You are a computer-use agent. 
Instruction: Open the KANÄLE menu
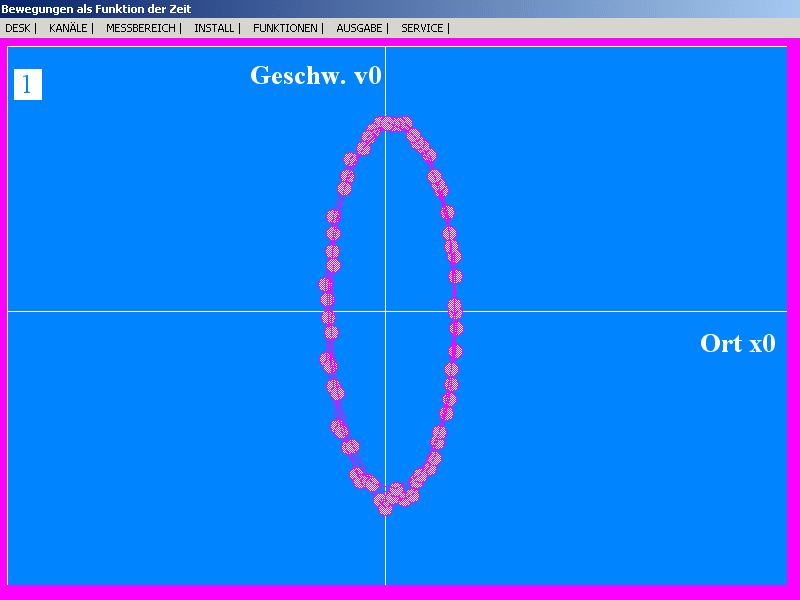[68, 28]
